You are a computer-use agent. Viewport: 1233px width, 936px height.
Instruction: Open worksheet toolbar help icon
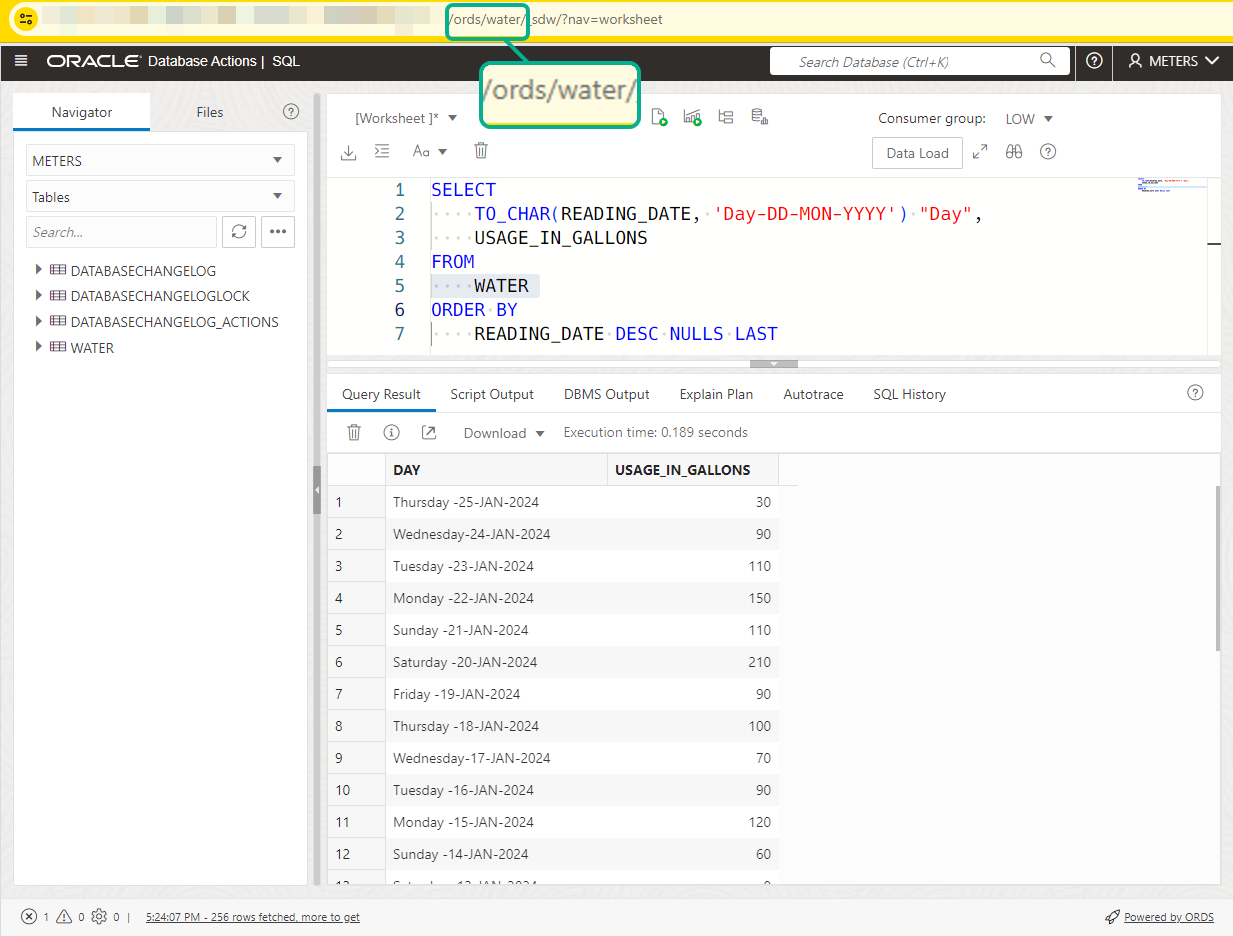pyautogui.click(x=1048, y=152)
